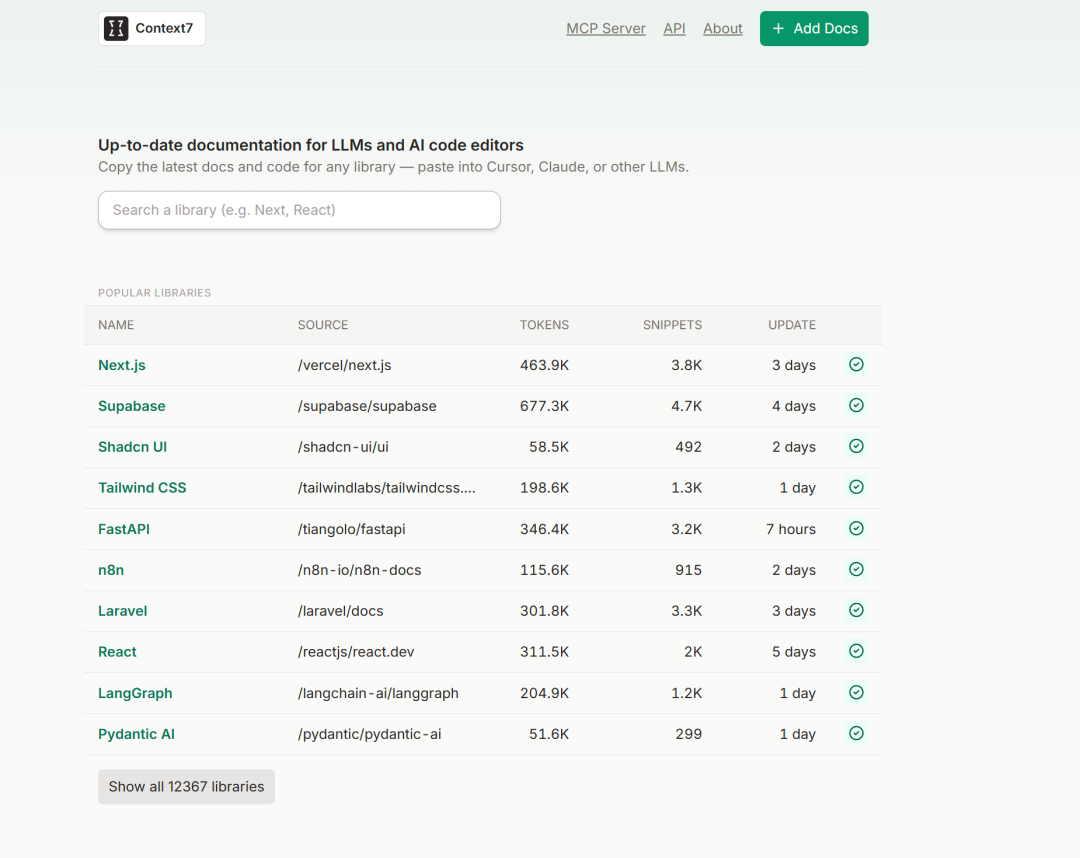This screenshot has height=858, width=1080.
Task: Click the check circle icon for n8n
Action: coord(856,570)
